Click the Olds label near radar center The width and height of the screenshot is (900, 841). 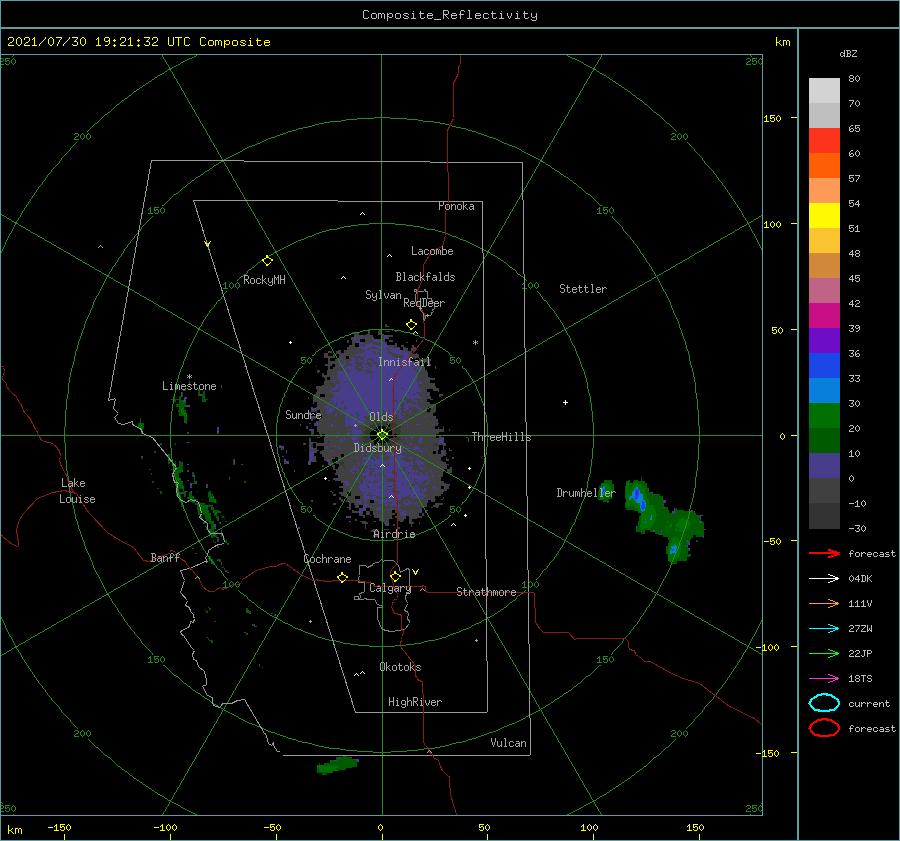pos(381,417)
